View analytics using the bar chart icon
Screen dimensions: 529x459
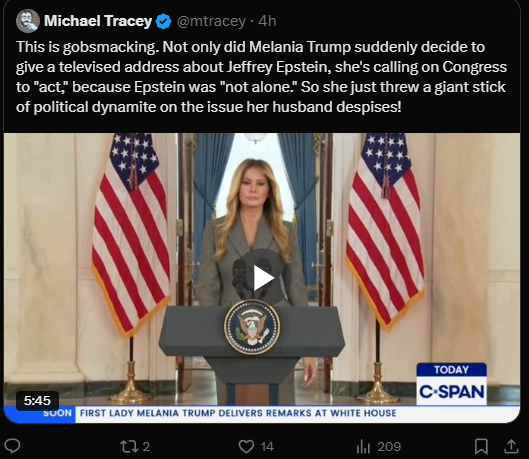pyautogui.click(x=364, y=447)
